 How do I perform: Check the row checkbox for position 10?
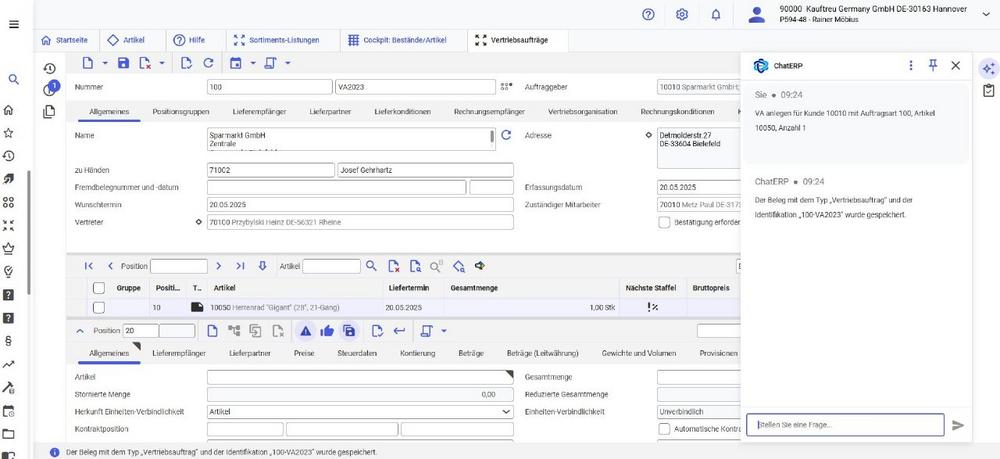[x=98, y=307]
